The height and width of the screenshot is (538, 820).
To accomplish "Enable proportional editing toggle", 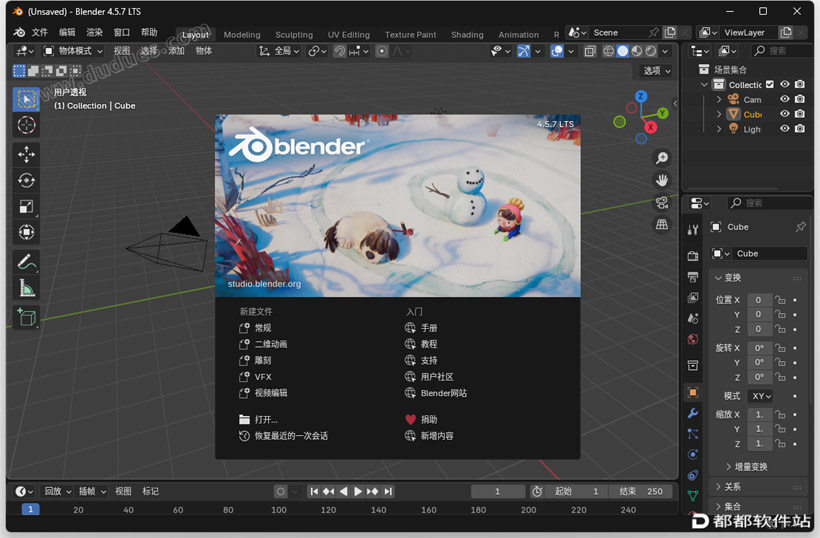I will (x=382, y=51).
